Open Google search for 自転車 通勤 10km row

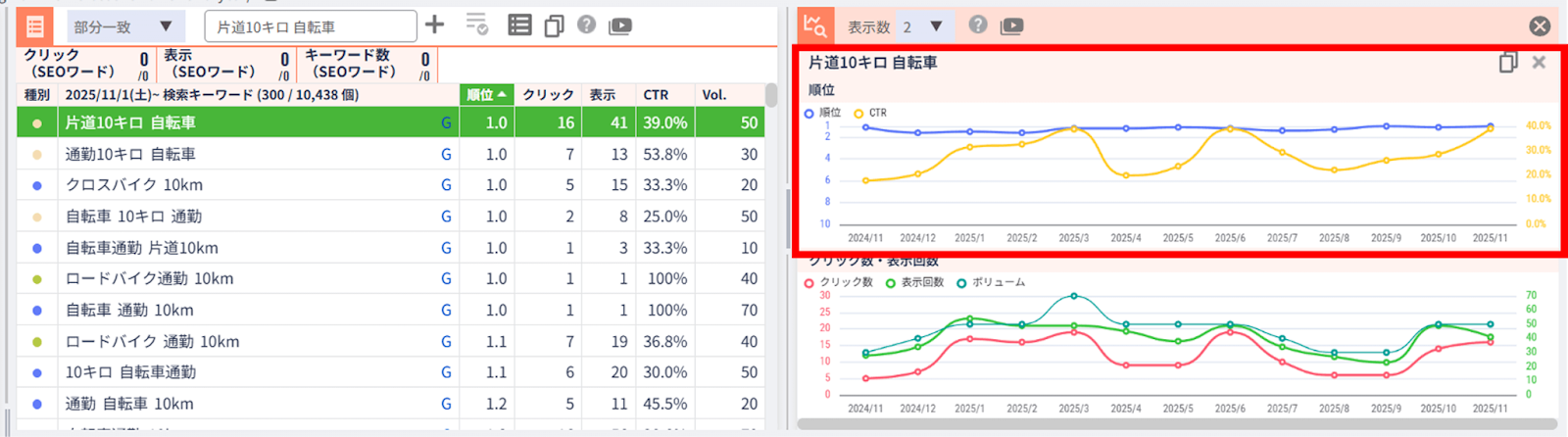click(x=446, y=311)
